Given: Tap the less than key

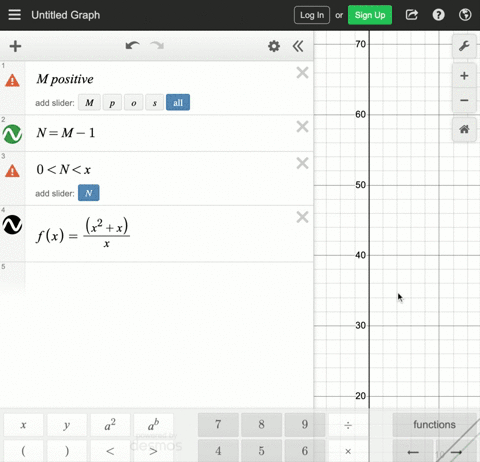Looking at the screenshot, I should (110, 451).
